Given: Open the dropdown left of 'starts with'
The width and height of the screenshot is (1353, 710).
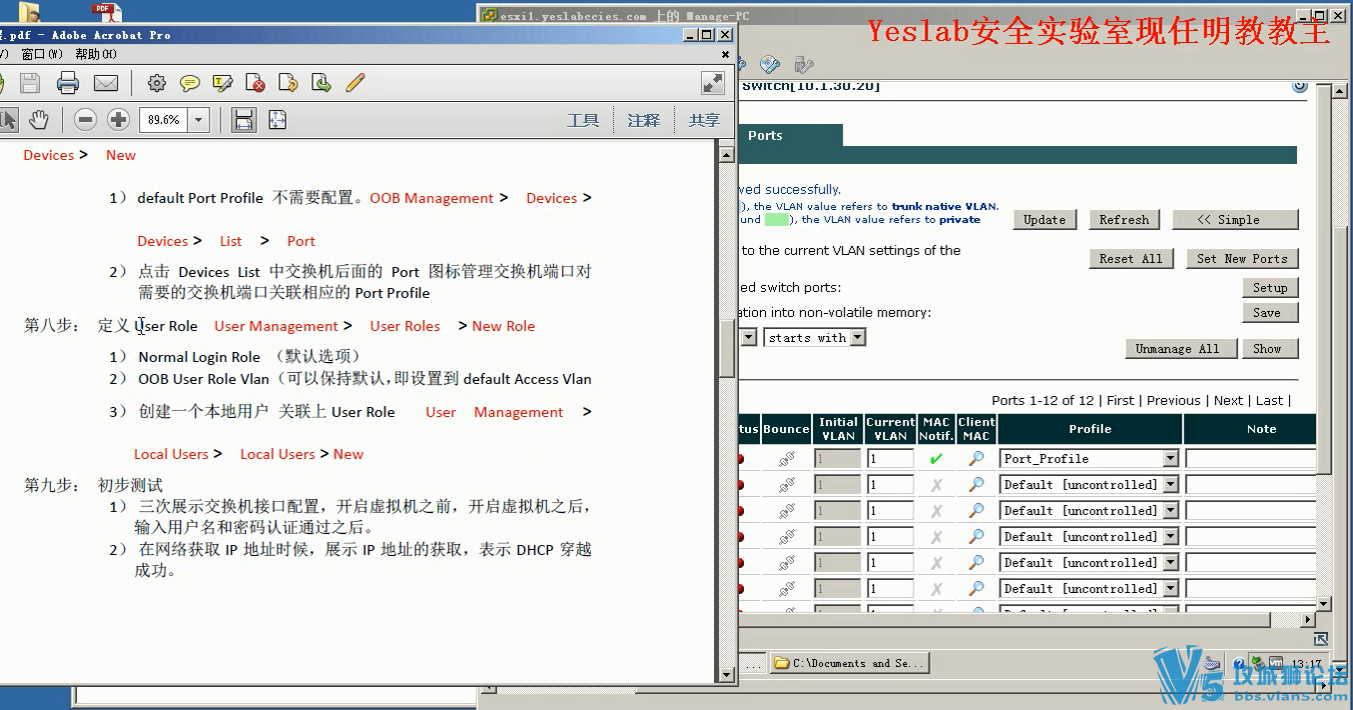Looking at the screenshot, I should 748,338.
